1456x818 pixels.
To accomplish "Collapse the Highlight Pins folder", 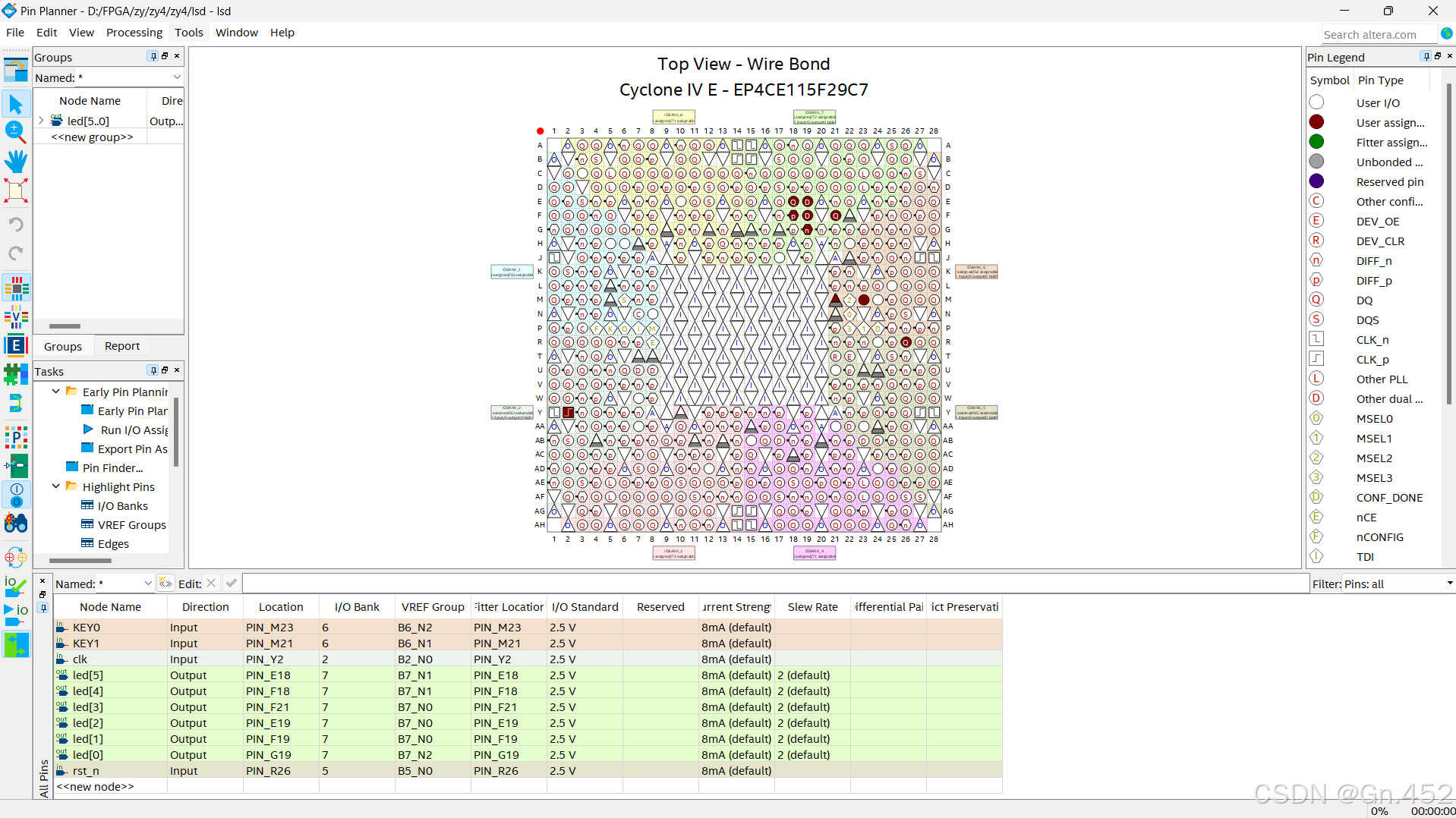I will [x=55, y=486].
